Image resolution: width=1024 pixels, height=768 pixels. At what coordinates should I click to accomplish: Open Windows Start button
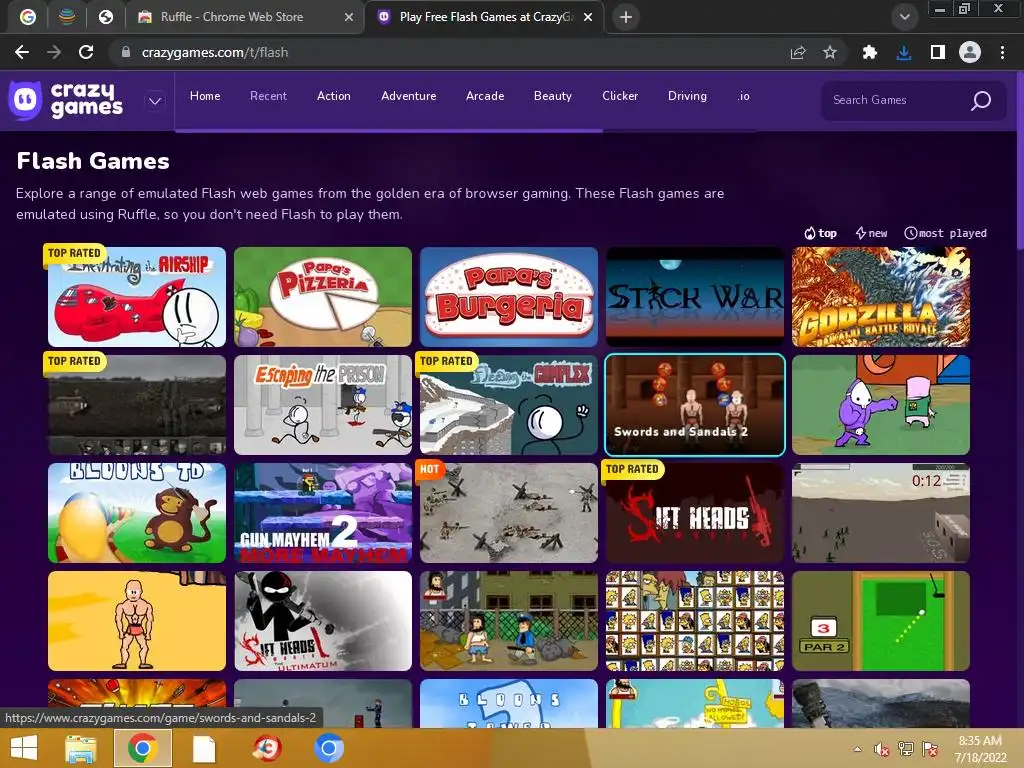pyautogui.click(x=24, y=748)
